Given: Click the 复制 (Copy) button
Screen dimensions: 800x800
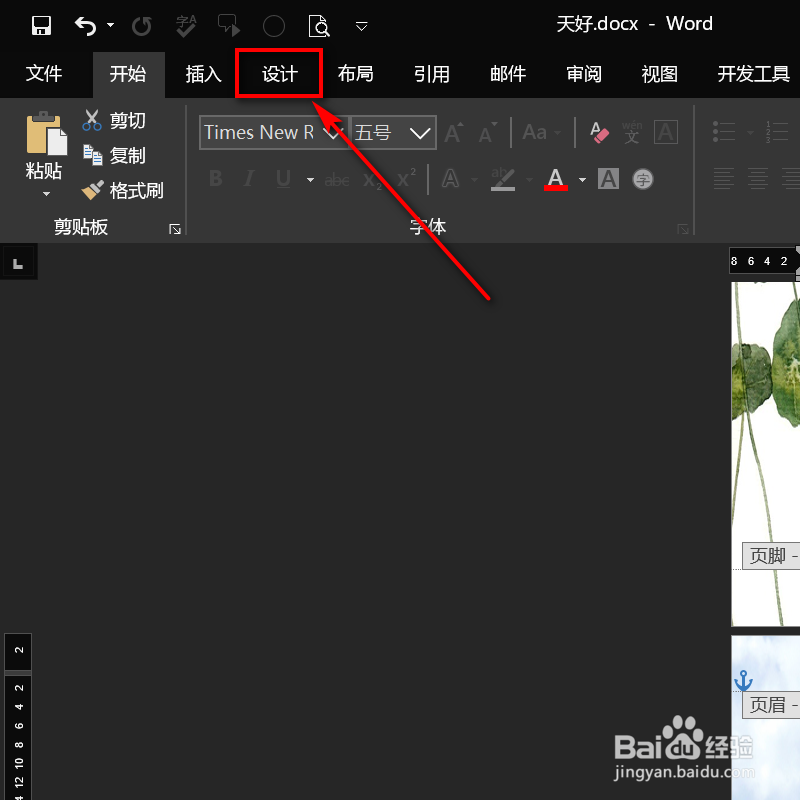Looking at the screenshot, I should pyautogui.click(x=114, y=155).
